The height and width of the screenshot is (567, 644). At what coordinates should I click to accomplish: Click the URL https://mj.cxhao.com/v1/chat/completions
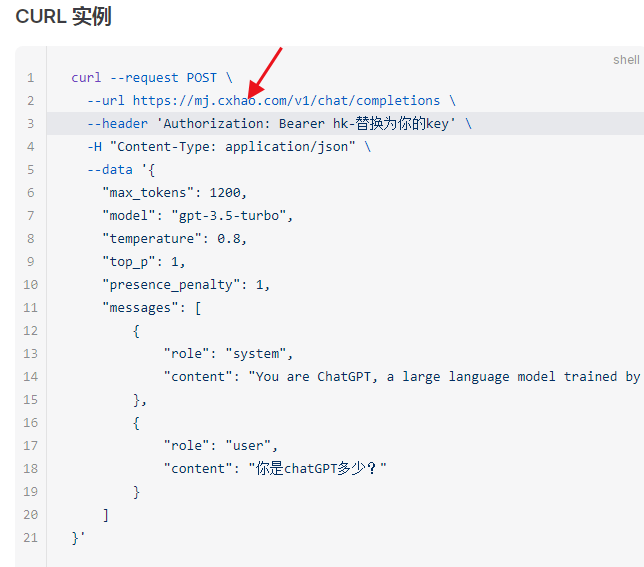click(x=286, y=101)
